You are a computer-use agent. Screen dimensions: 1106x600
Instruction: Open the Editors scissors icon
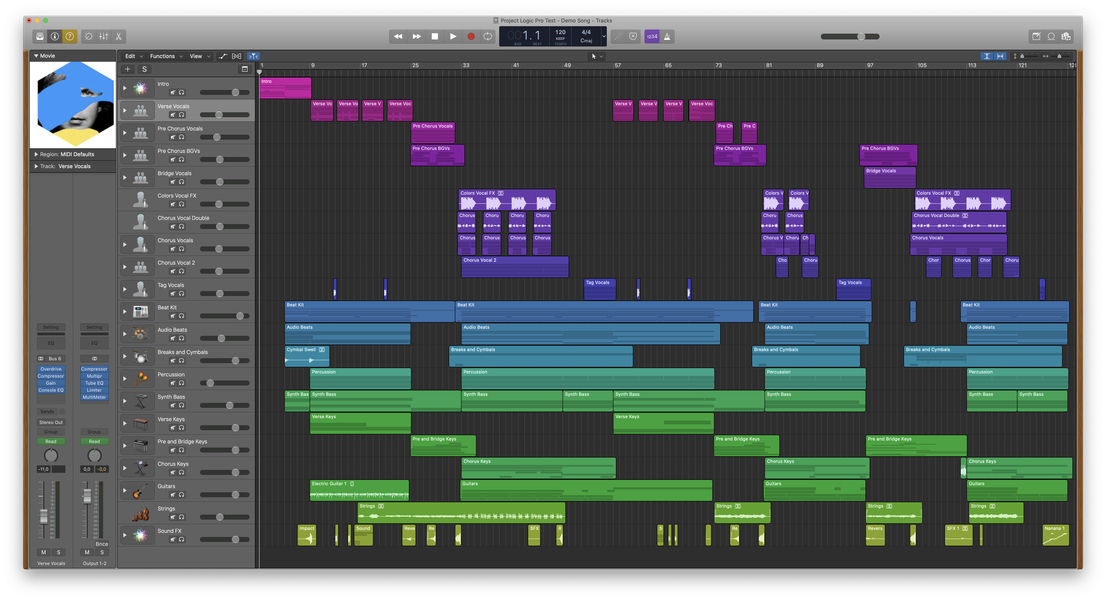118,36
